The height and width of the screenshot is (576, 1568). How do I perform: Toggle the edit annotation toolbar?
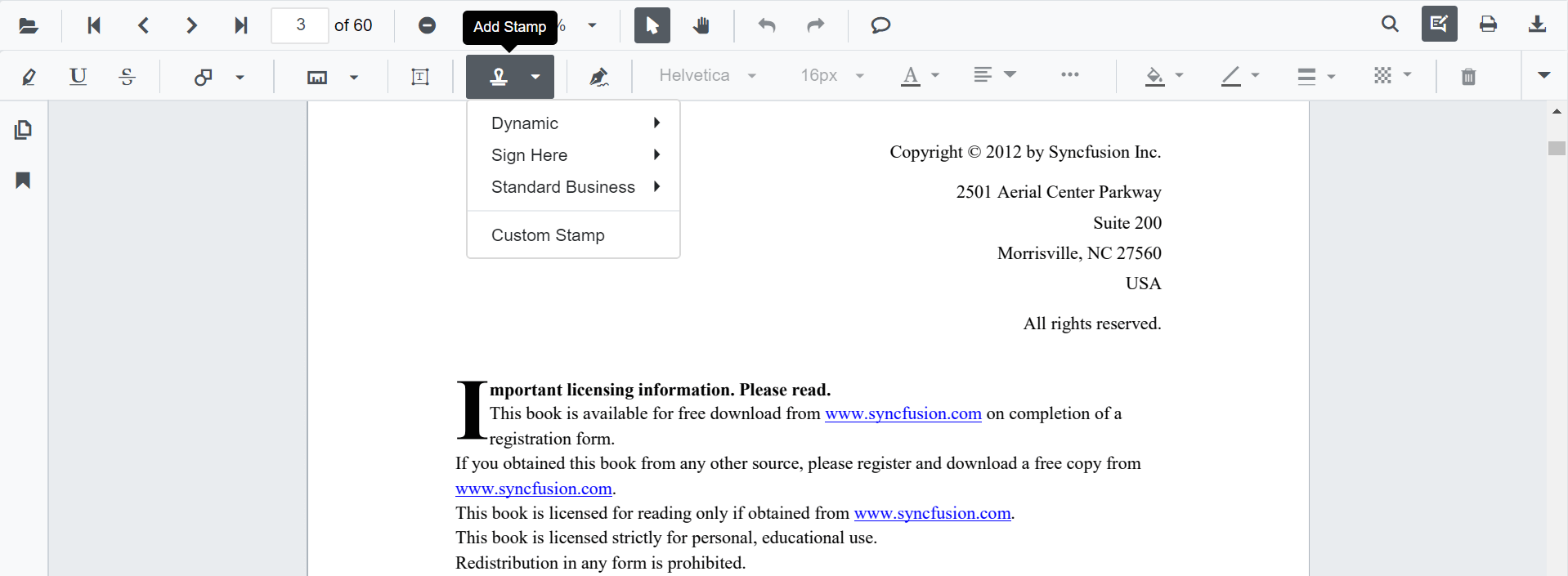click(x=1439, y=24)
